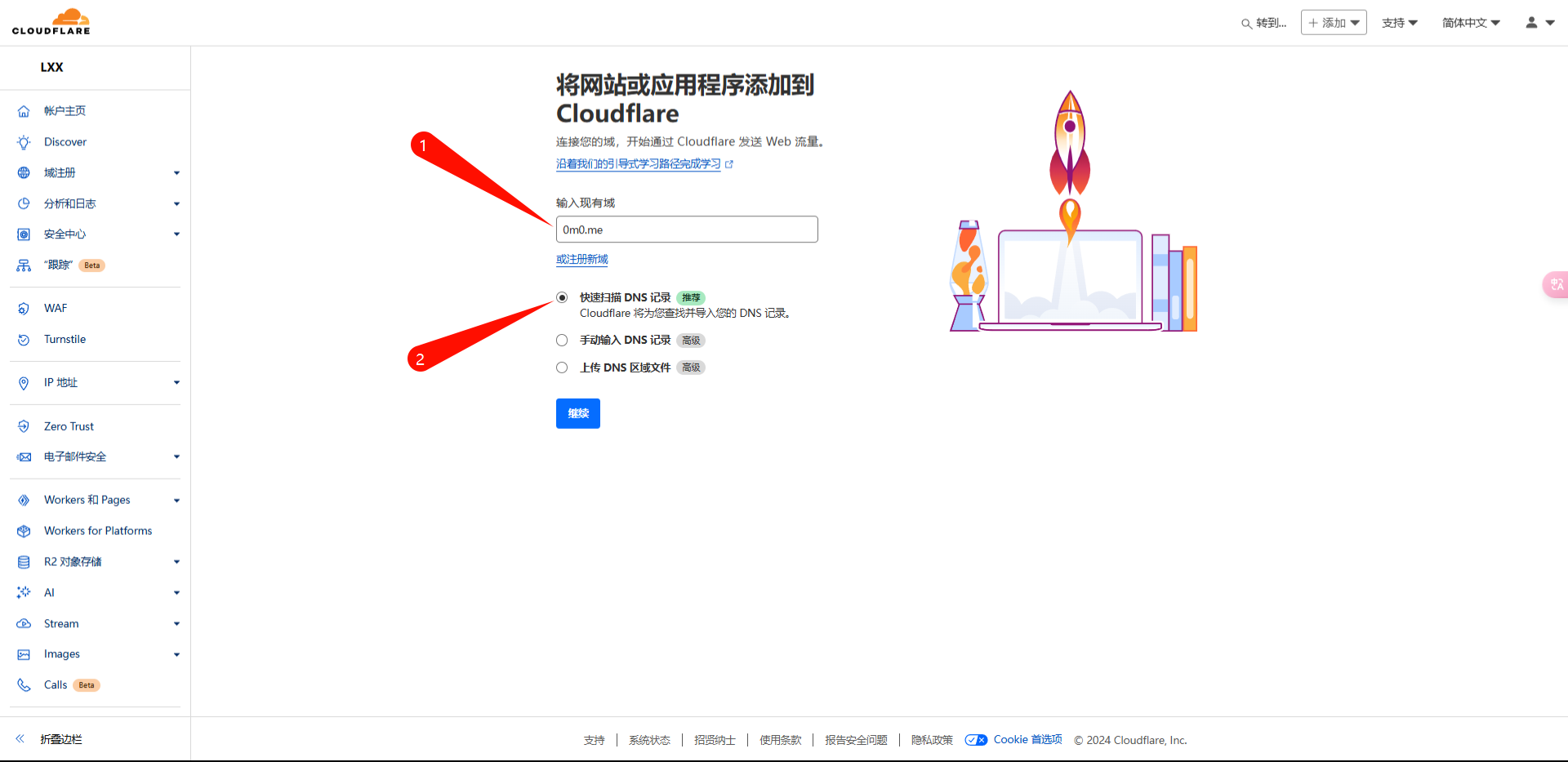Viewport: 1568px width, 762px height.
Task: Open the 添加 dropdown in header
Action: [x=1333, y=23]
